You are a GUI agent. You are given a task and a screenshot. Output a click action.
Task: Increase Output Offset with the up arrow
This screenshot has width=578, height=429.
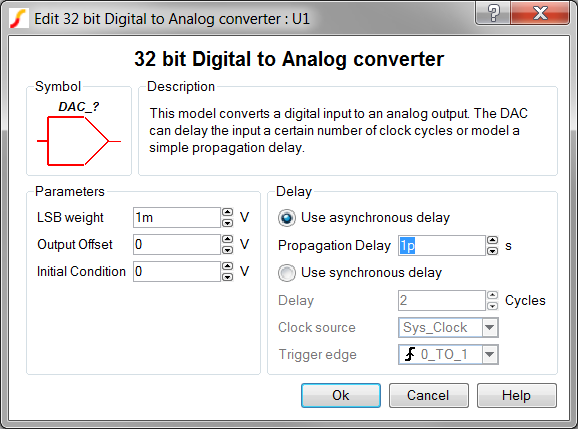pyautogui.click(x=227, y=239)
